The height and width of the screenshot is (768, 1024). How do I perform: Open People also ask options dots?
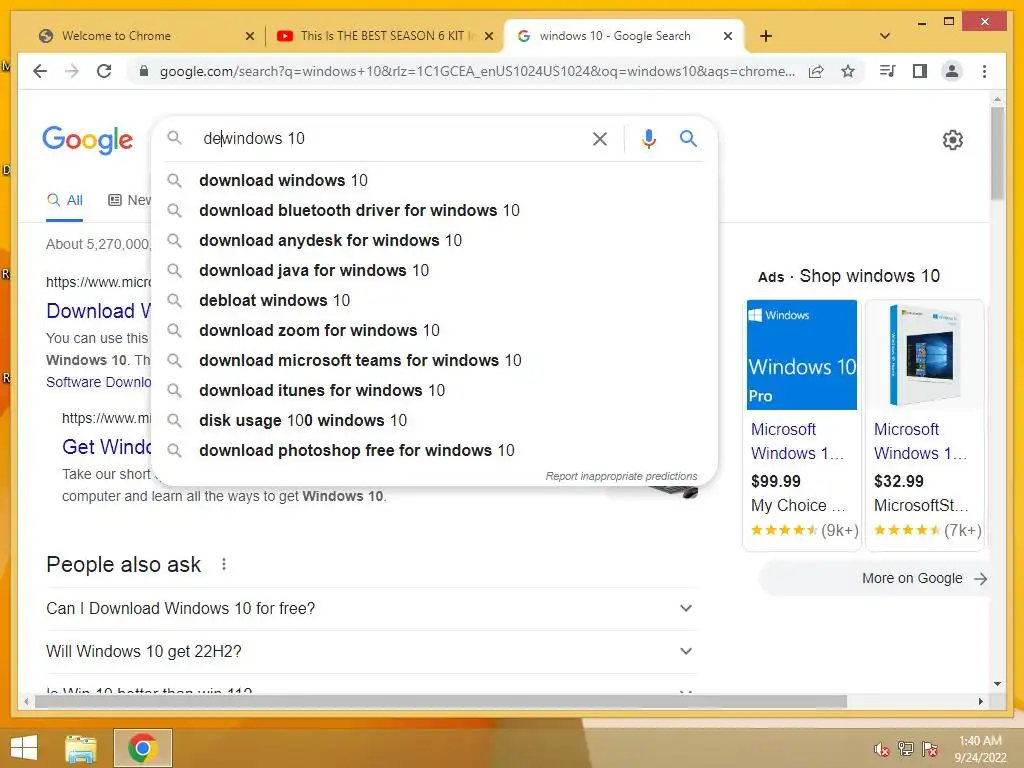(224, 564)
